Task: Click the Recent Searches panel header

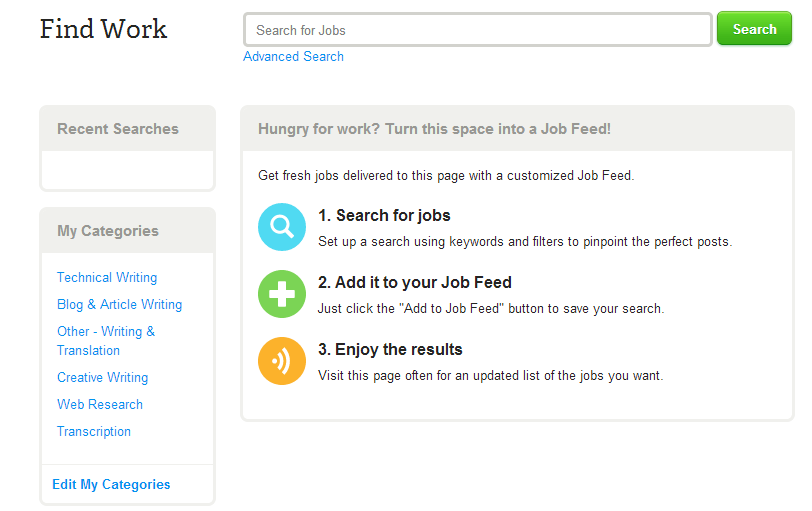Action: tap(127, 129)
